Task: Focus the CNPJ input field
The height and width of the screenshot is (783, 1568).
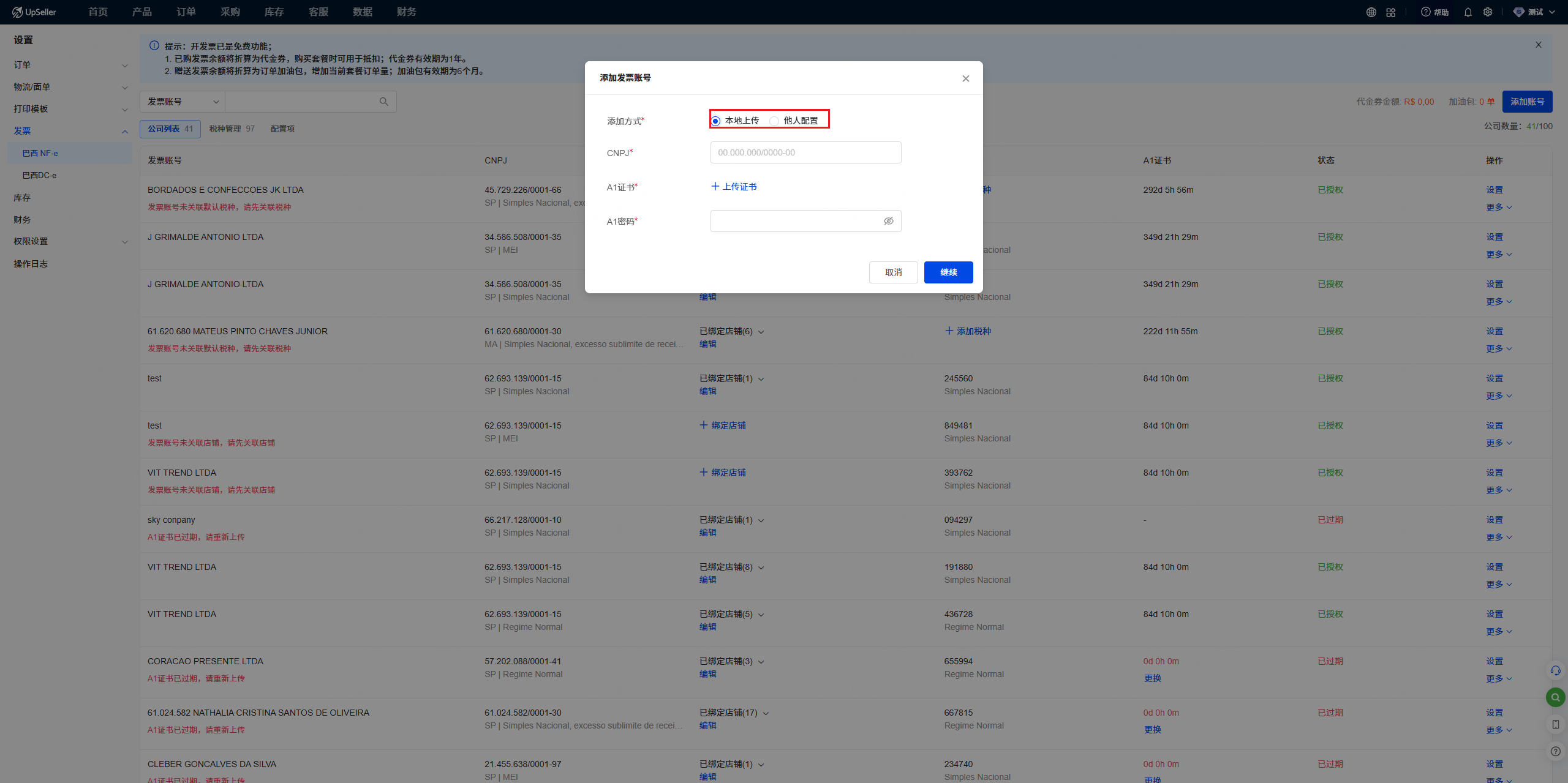Action: (x=805, y=152)
